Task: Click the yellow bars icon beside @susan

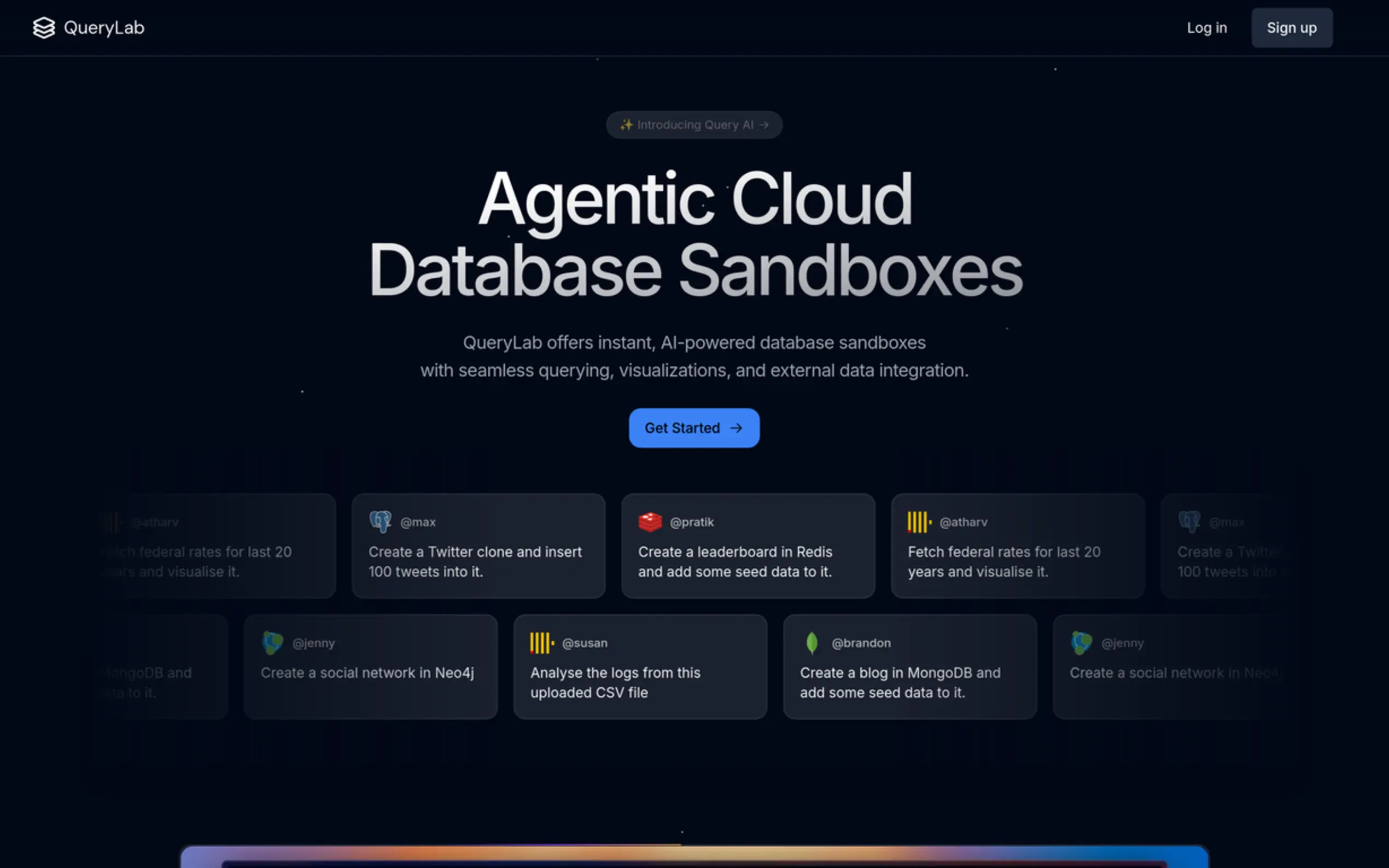Action: pos(541,643)
